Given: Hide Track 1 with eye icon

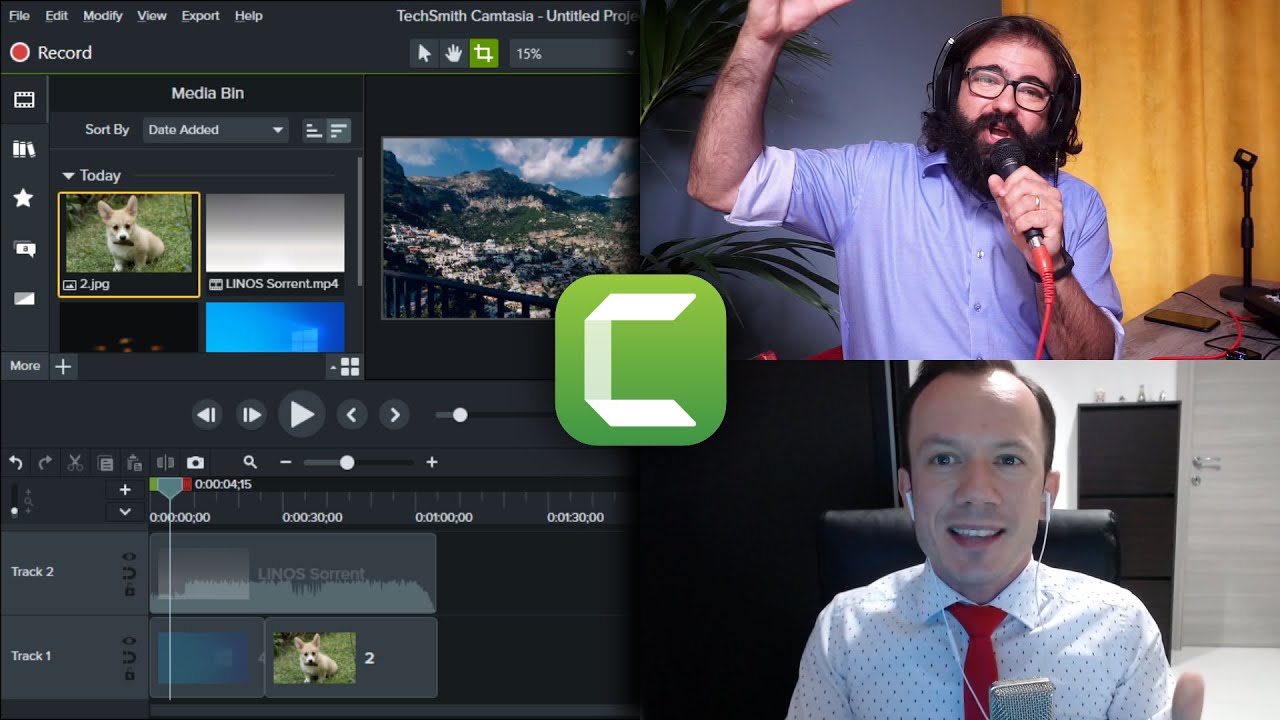Looking at the screenshot, I should pyautogui.click(x=129, y=641).
